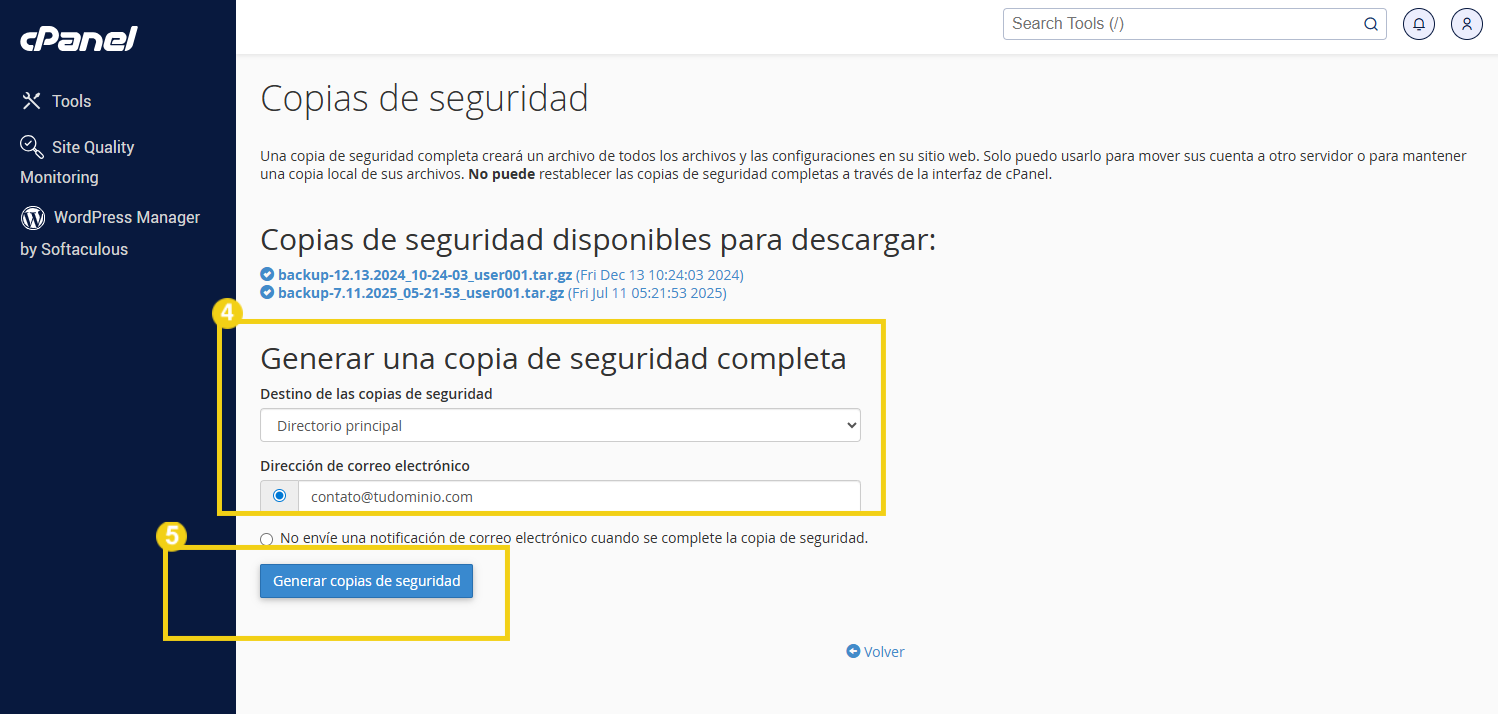The width and height of the screenshot is (1498, 714).
Task: Click the search magnifier icon
Action: (x=1371, y=24)
